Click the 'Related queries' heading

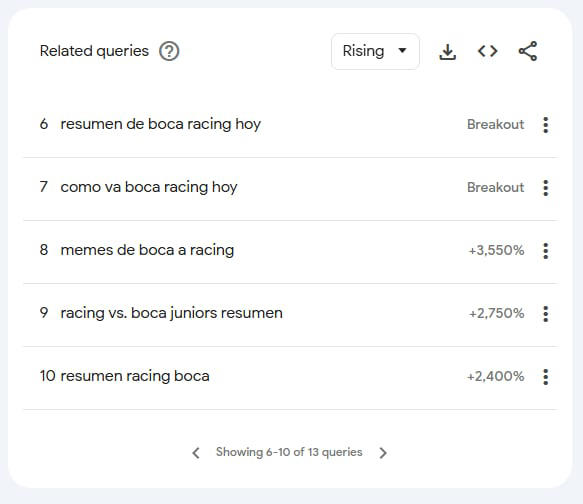(x=94, y=51)
